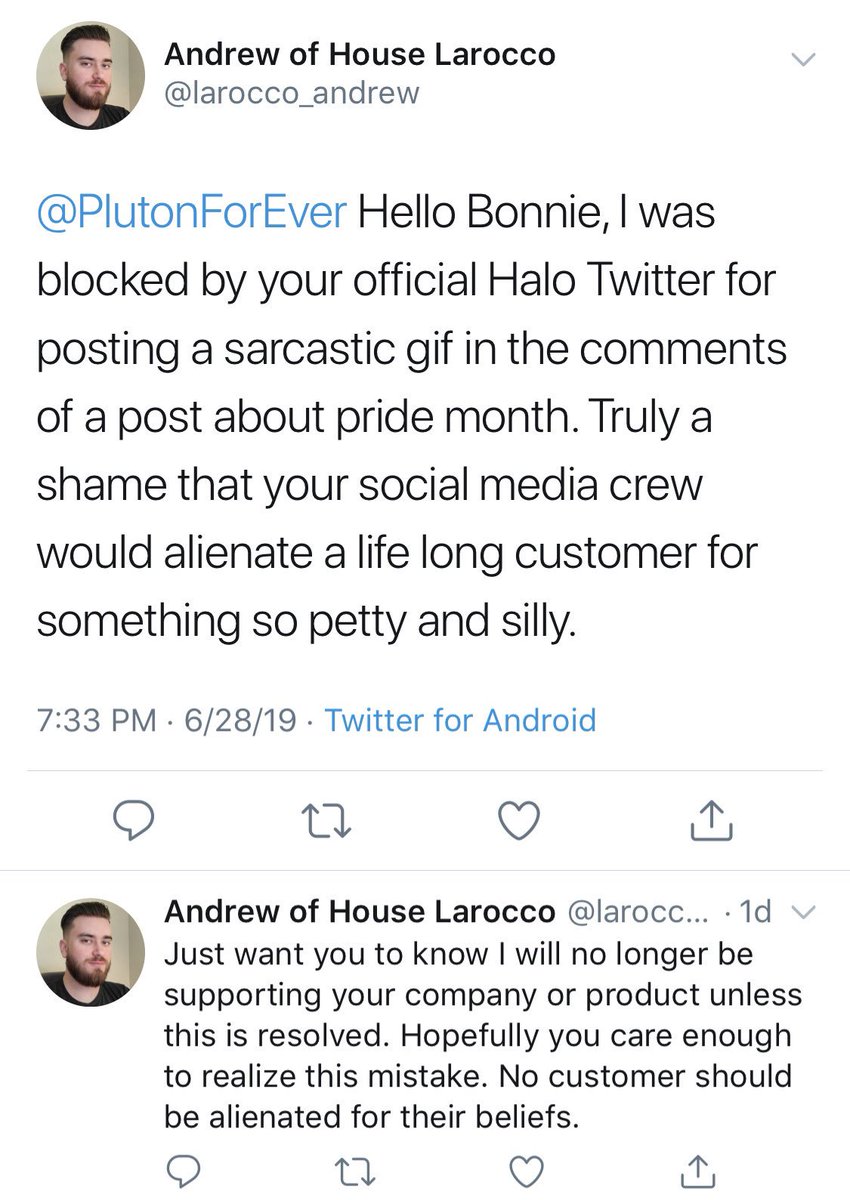
Task: Open the main tweet options chevron
Action: [802, 60]
